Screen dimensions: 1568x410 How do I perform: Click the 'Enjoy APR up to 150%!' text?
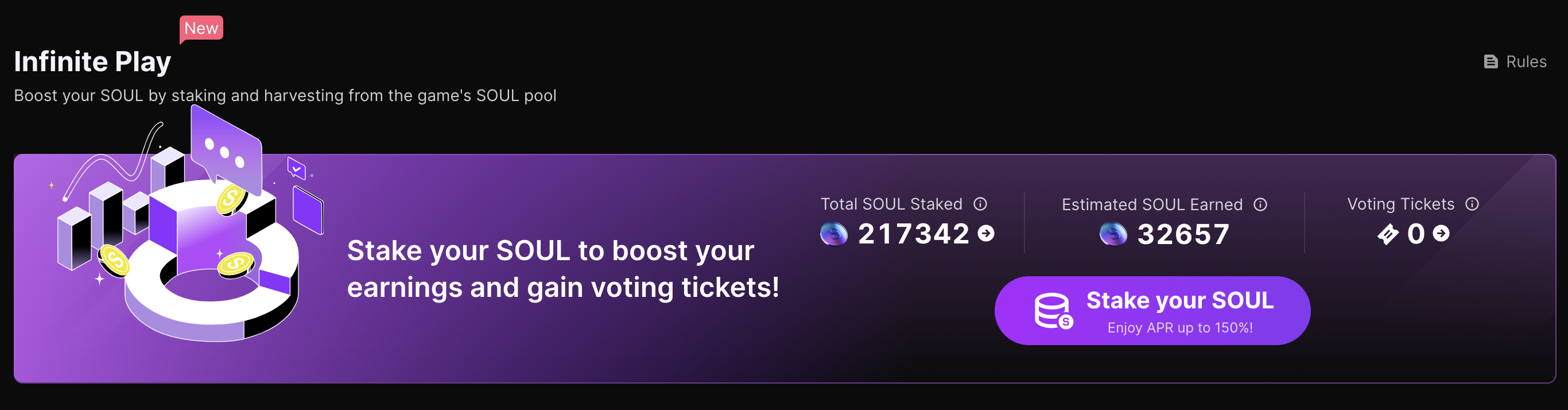point(1179,328)
